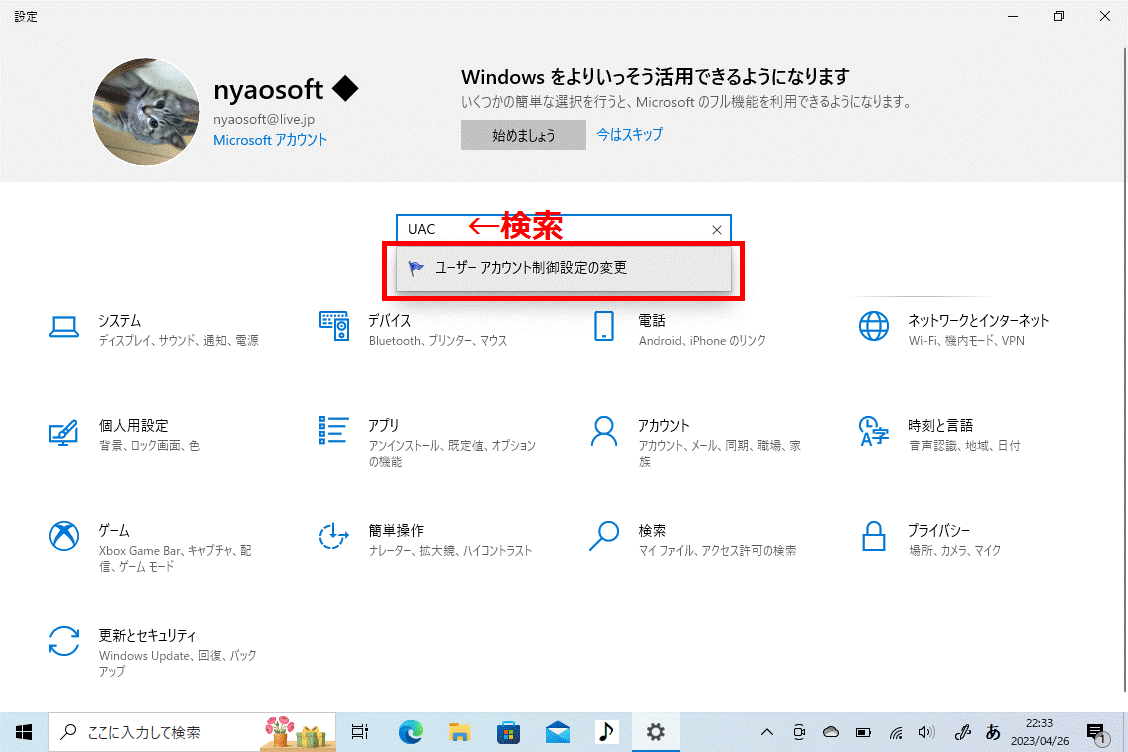The width and height of the screenshot is (1128, 752).
Task: Open the Microsoft アカウント link
Action: pos(270,140)
